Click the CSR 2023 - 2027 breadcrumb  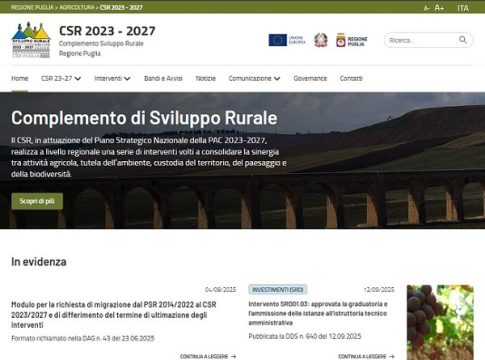[x=121, y=7]
